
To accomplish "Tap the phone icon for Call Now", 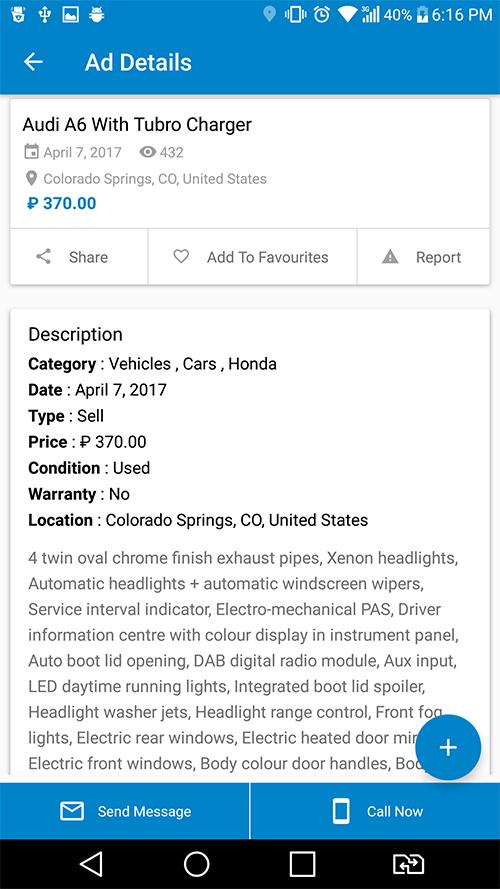I will point(341,811).
